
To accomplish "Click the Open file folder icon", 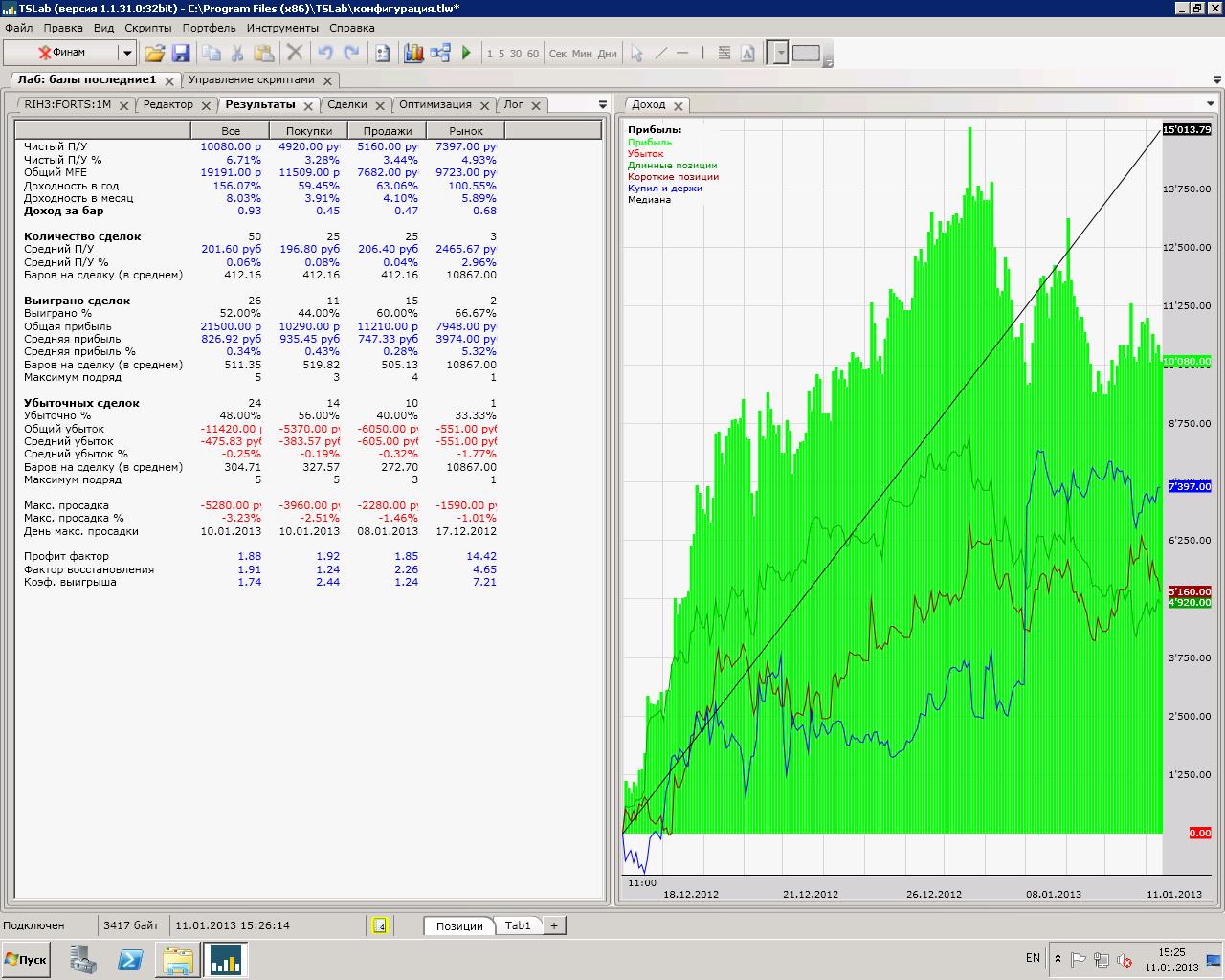I will point(154,54).
